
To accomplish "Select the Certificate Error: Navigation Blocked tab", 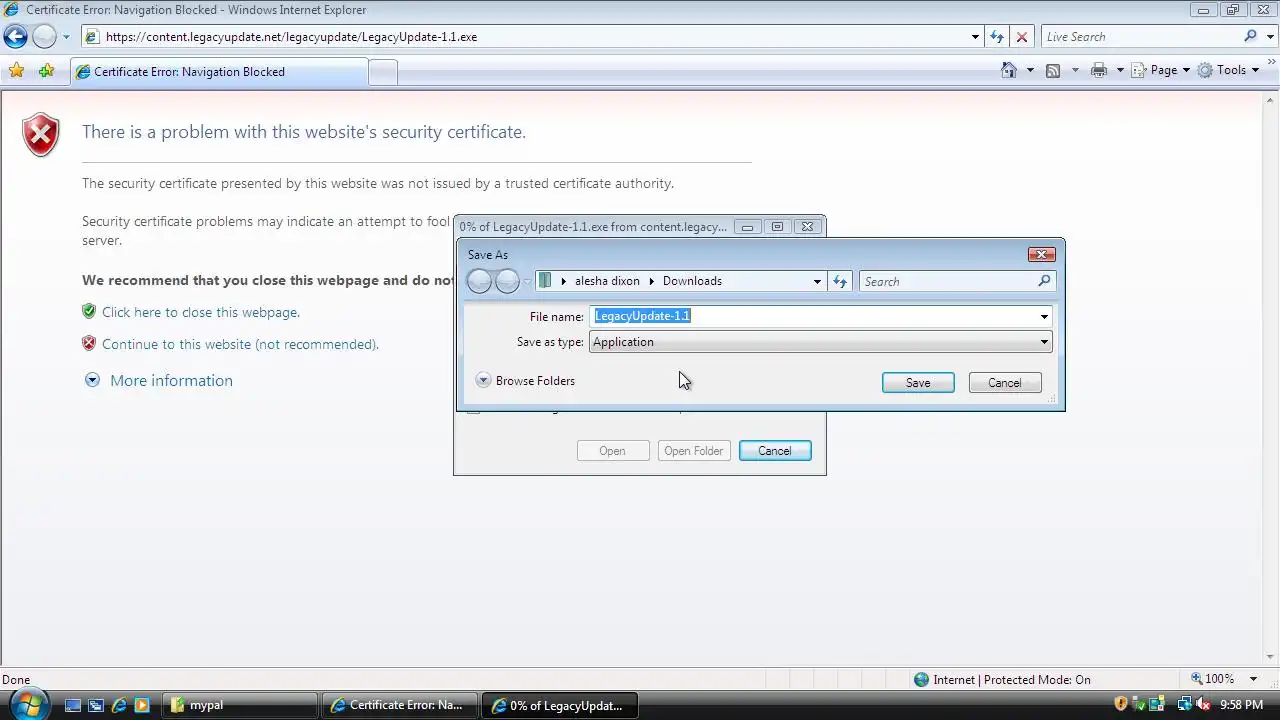I will coord(219,72).
